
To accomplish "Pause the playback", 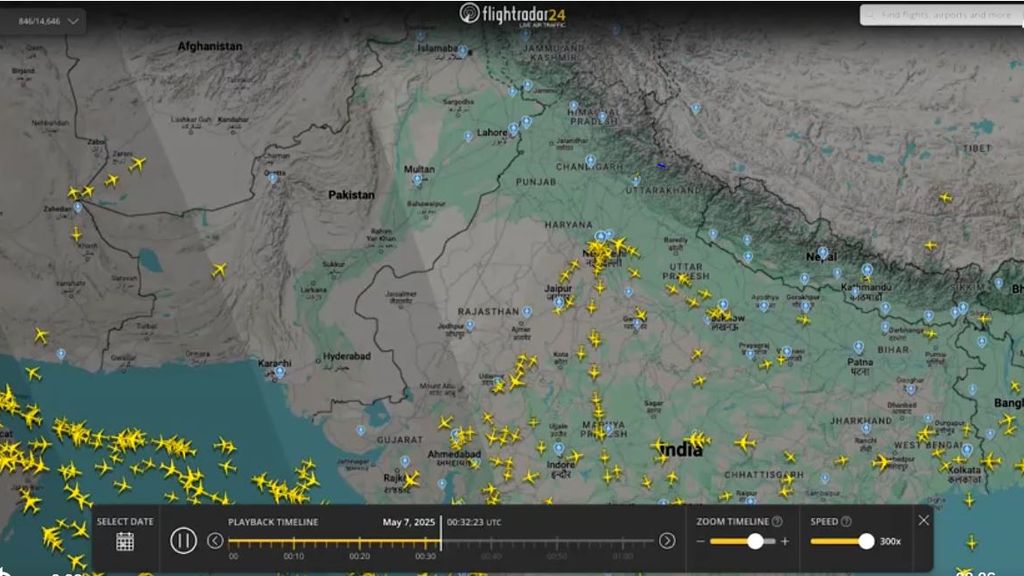I will point(183,541).
